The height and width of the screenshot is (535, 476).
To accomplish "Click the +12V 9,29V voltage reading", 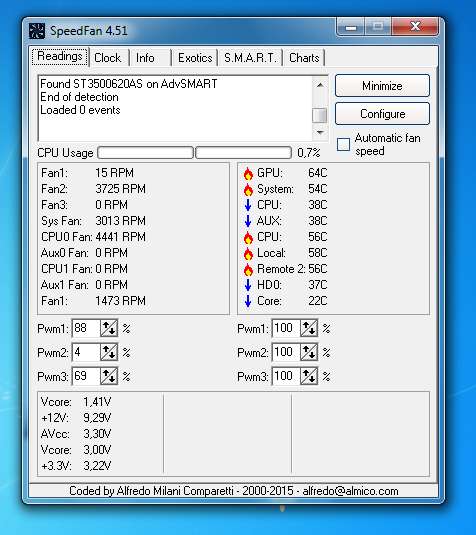I will point(76,418).
